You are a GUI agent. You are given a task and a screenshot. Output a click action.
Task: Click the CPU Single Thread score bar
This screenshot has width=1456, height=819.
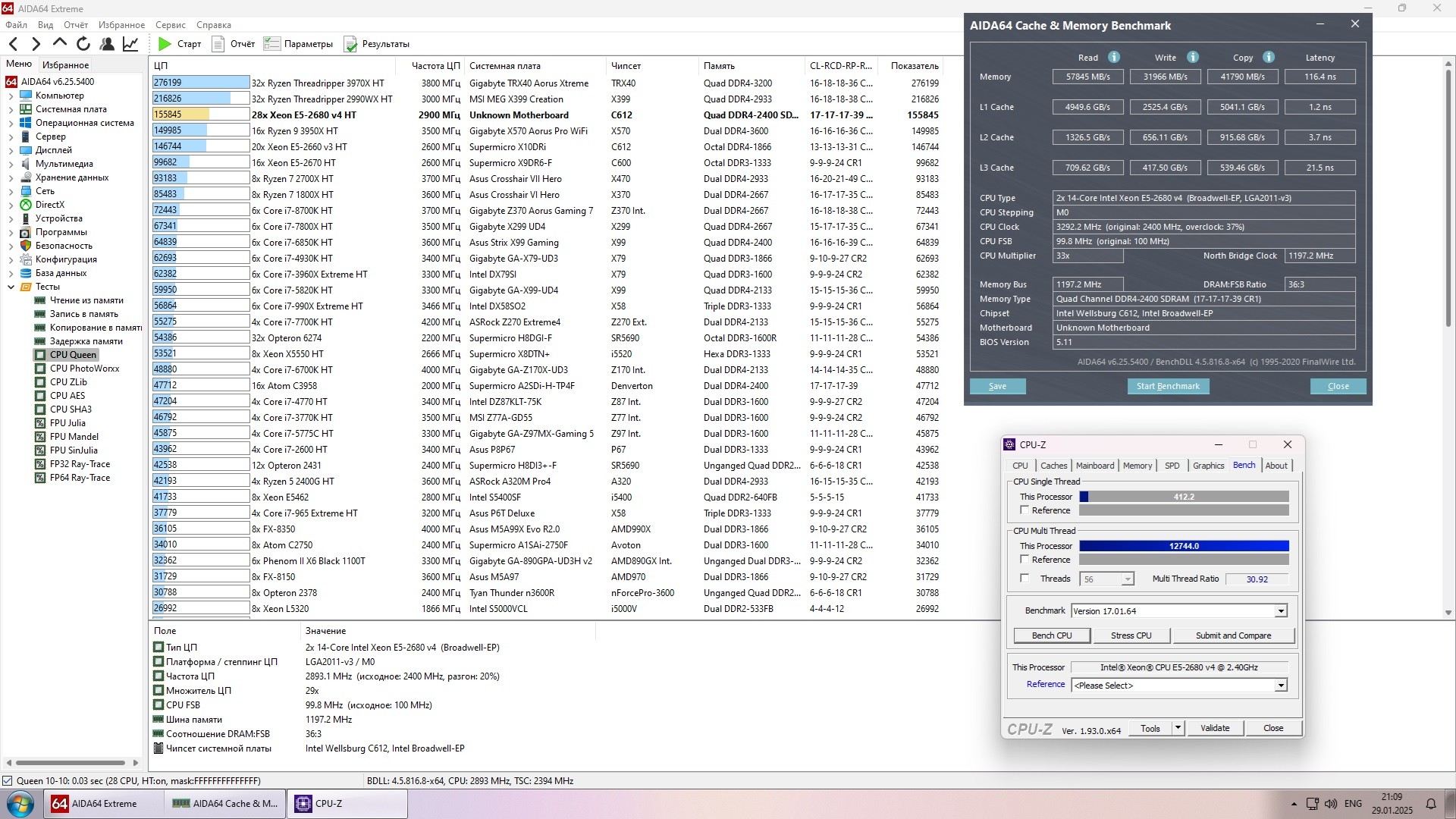pyautogui.click(x=1184, y=497)
